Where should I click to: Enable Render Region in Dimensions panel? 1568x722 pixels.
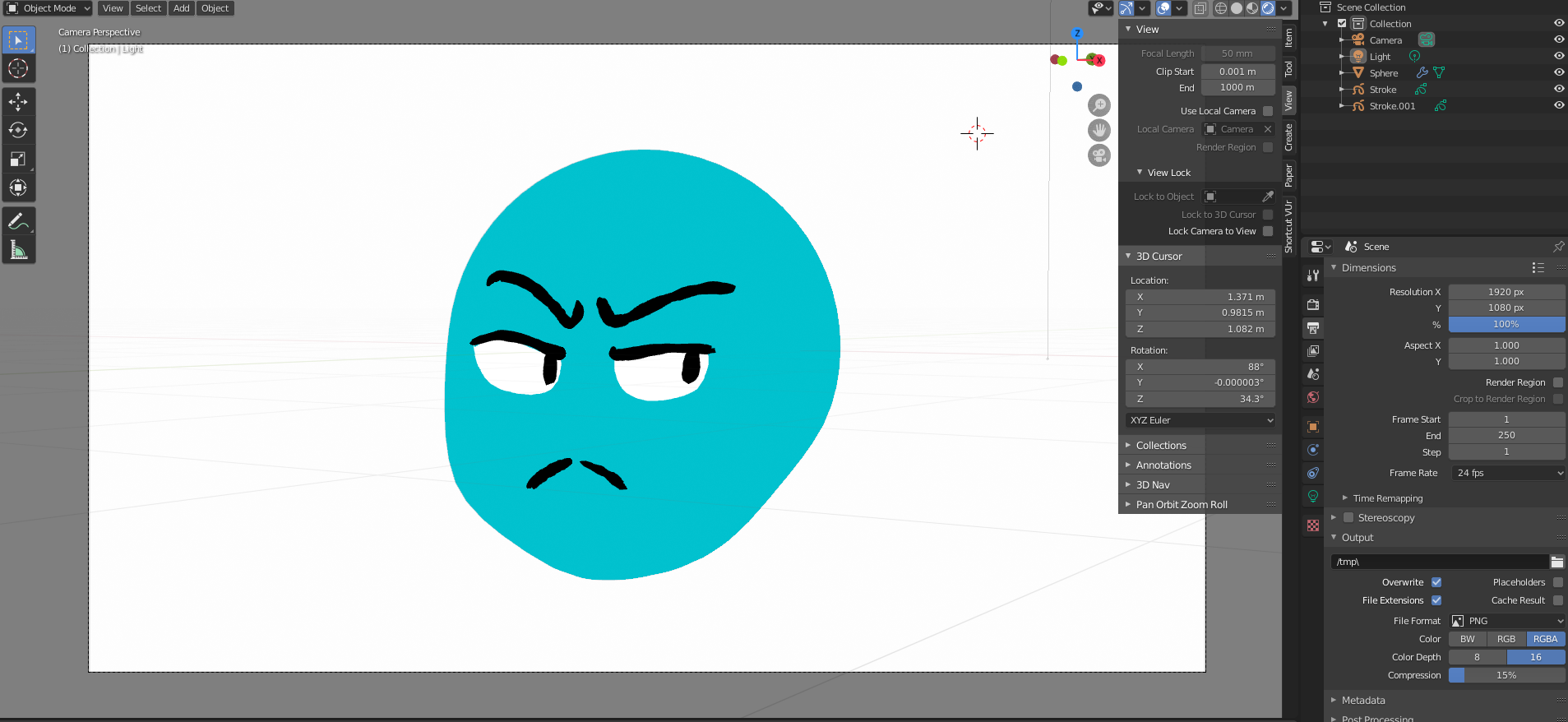(x=1558, y=382)
